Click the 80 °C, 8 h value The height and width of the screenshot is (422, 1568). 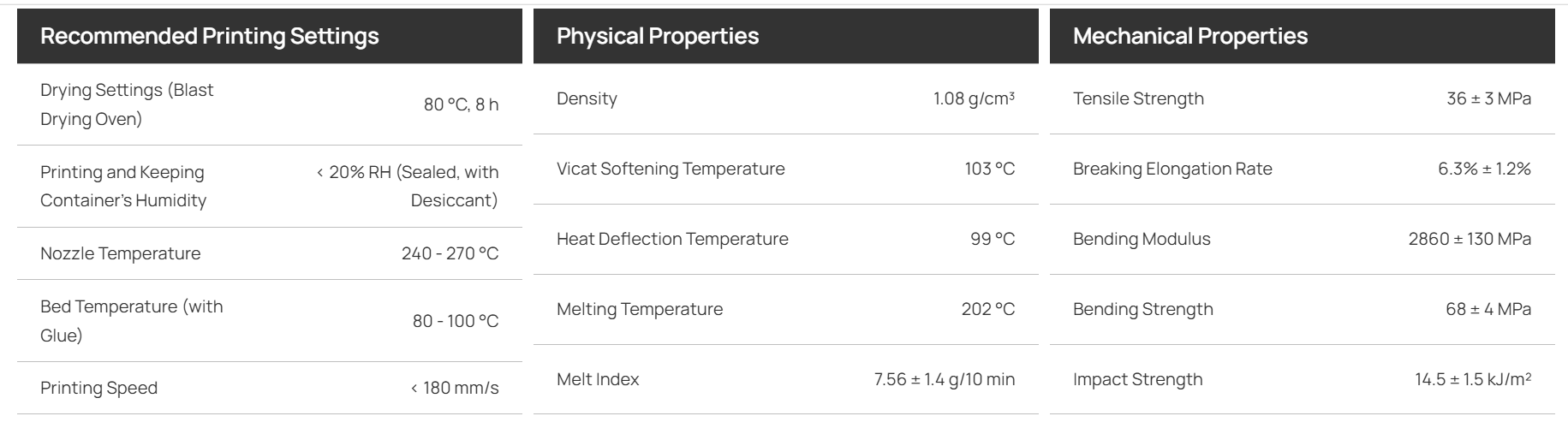click(x=461, y=104)
